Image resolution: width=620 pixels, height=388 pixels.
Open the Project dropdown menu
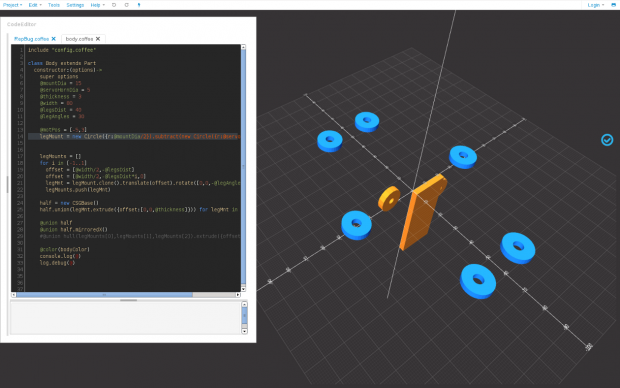[x=12, y=5]
